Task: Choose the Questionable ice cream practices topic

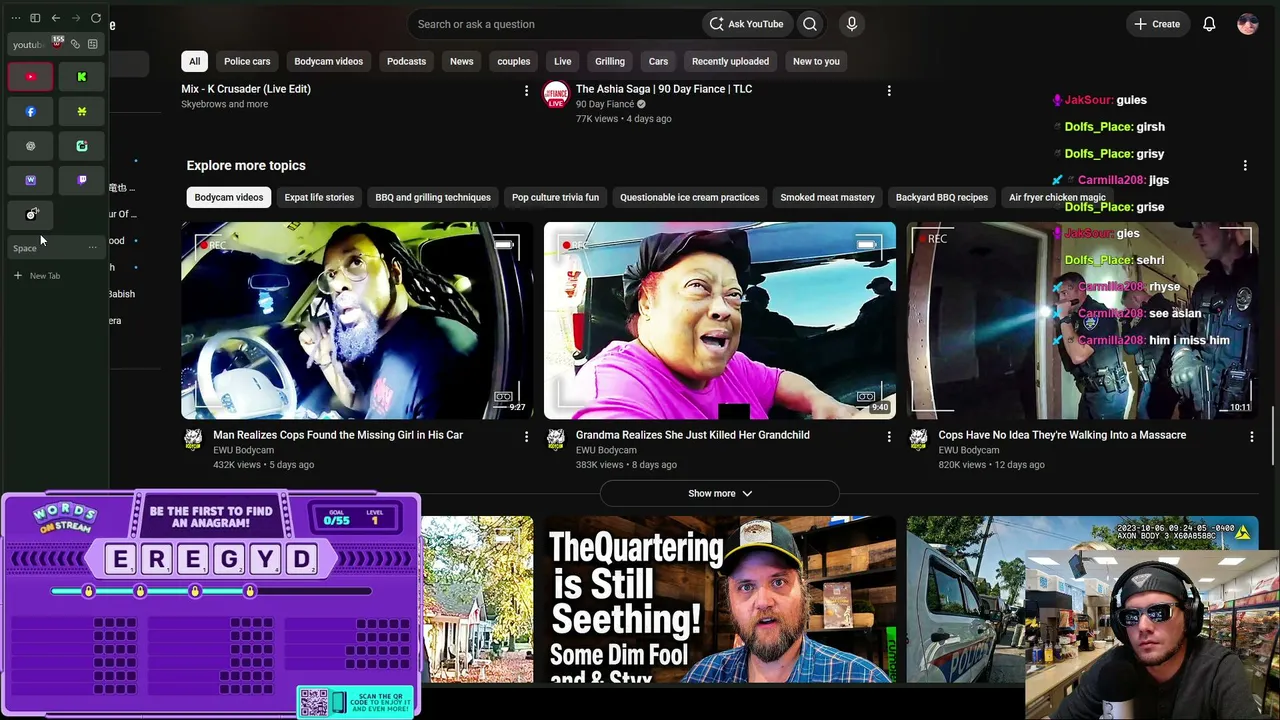Action: coord(689,197)
